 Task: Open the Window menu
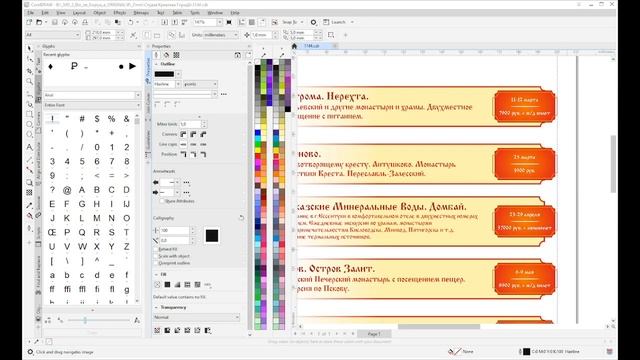click(215, 13)
